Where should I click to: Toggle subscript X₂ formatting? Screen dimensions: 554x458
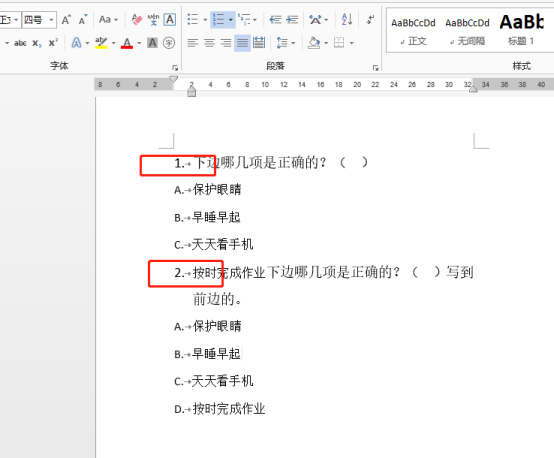coord(37,43)
